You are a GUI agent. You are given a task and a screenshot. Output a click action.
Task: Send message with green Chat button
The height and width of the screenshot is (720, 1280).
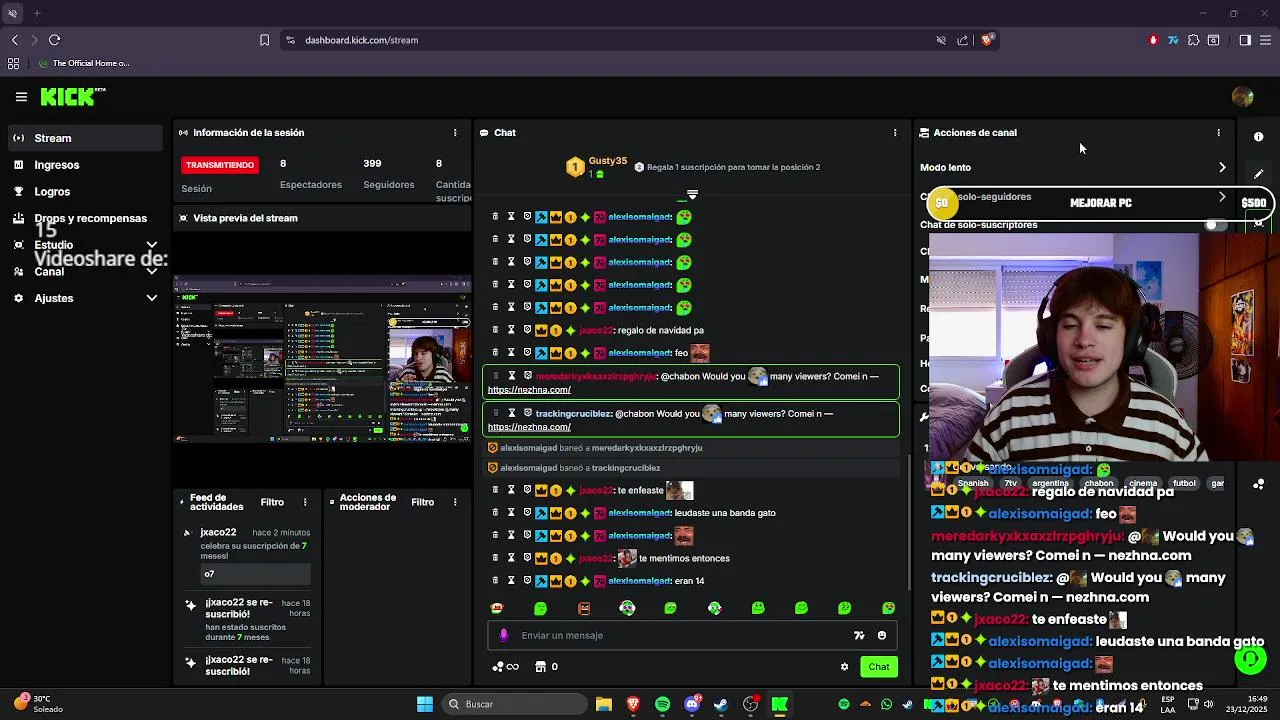coord(878,667)
